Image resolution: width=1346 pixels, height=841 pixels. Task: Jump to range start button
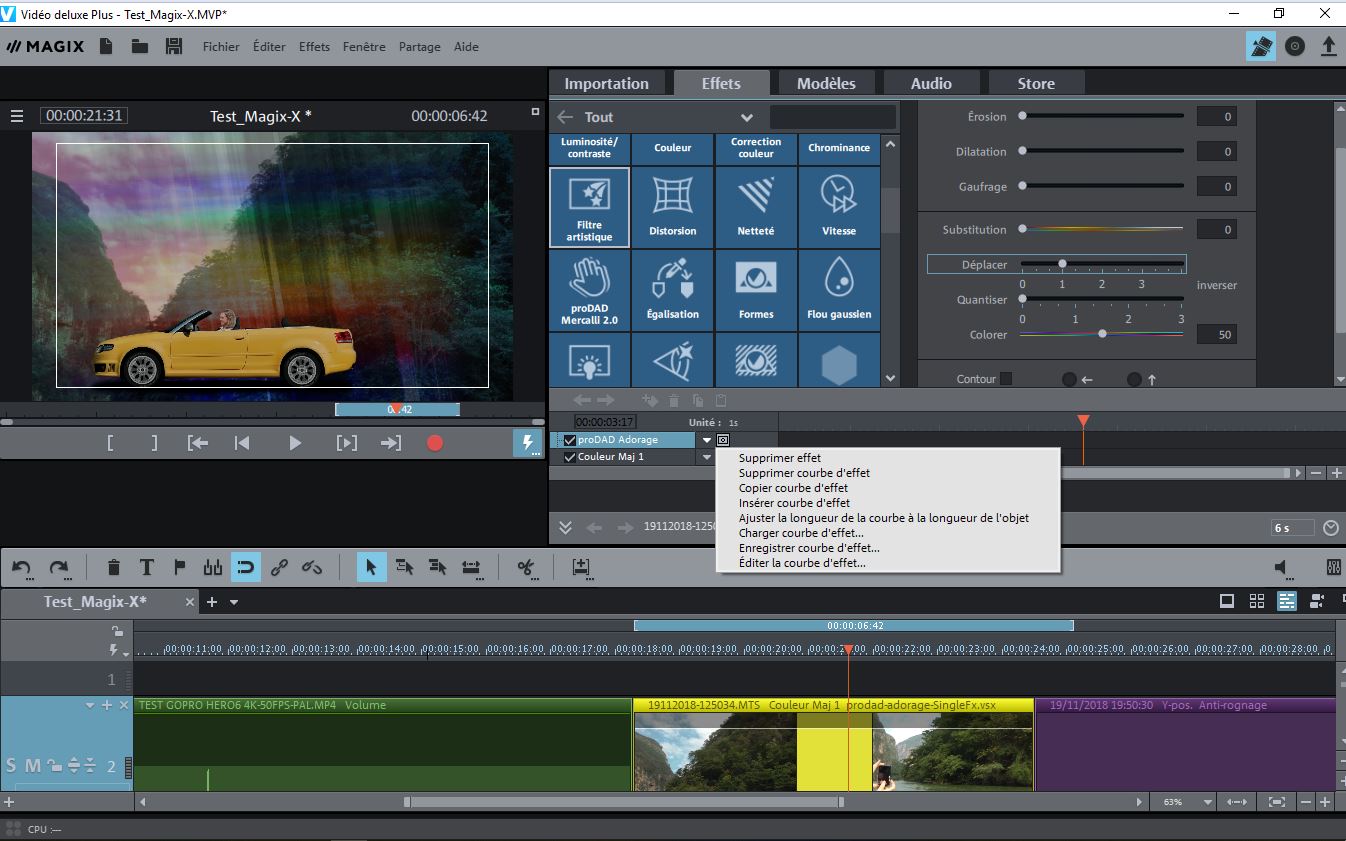pos(198,442)
